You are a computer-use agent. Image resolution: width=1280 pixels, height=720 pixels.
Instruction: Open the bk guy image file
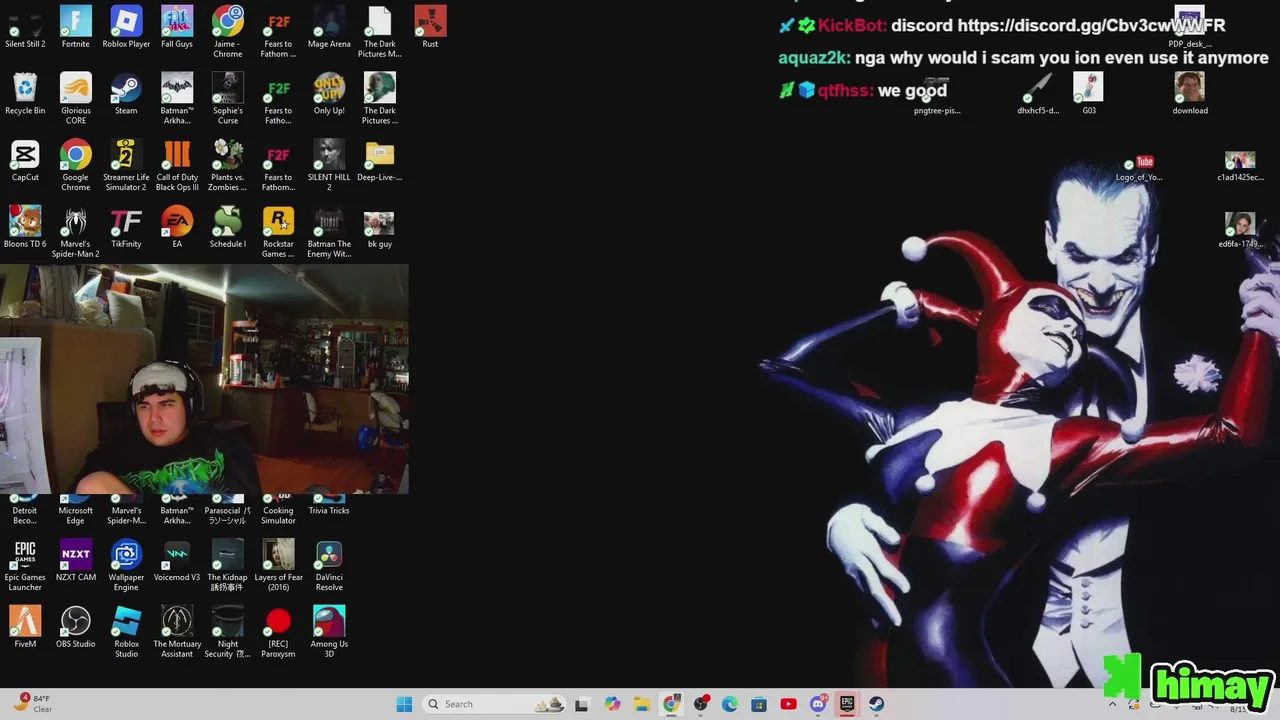[380, 228]
